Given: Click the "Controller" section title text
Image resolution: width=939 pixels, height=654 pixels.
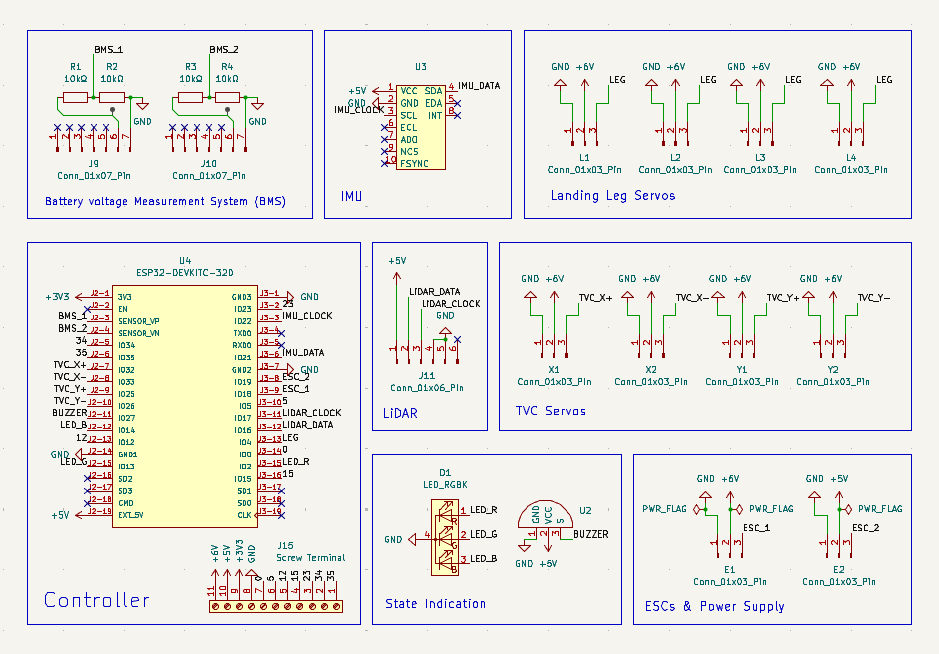Looking at the screenshot, I should [96, 600].
